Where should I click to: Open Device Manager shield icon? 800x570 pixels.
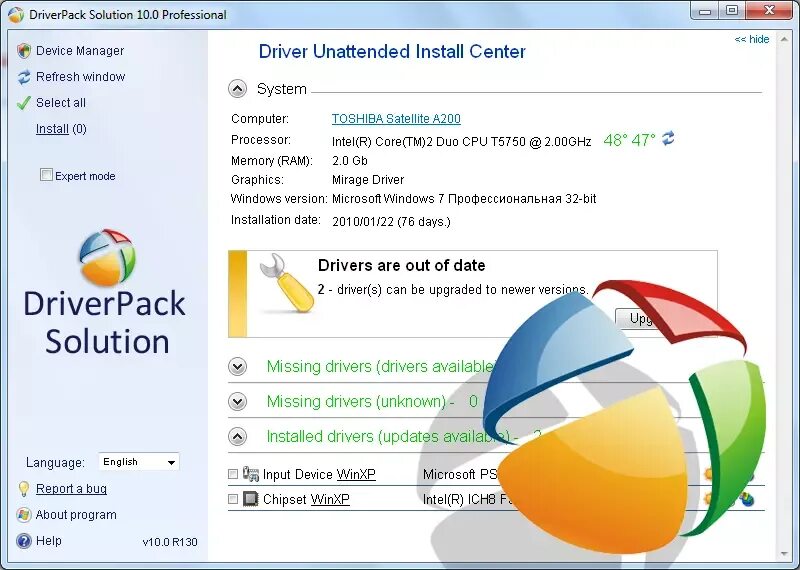[24, 51]
